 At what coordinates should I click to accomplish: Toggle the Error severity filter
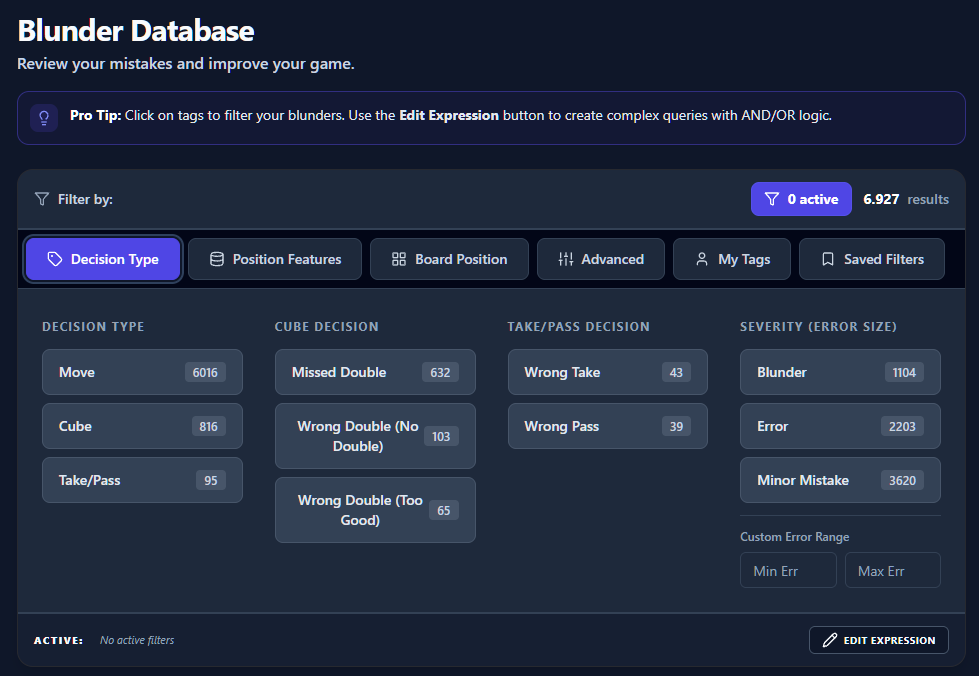click(840, 426)
